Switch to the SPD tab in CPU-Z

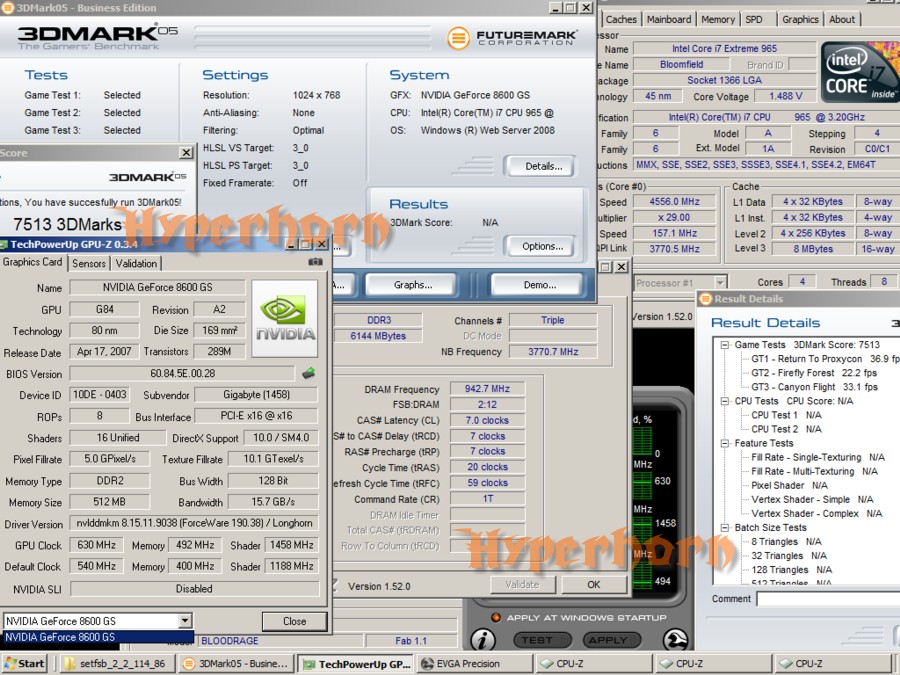(x=754, y=19)
